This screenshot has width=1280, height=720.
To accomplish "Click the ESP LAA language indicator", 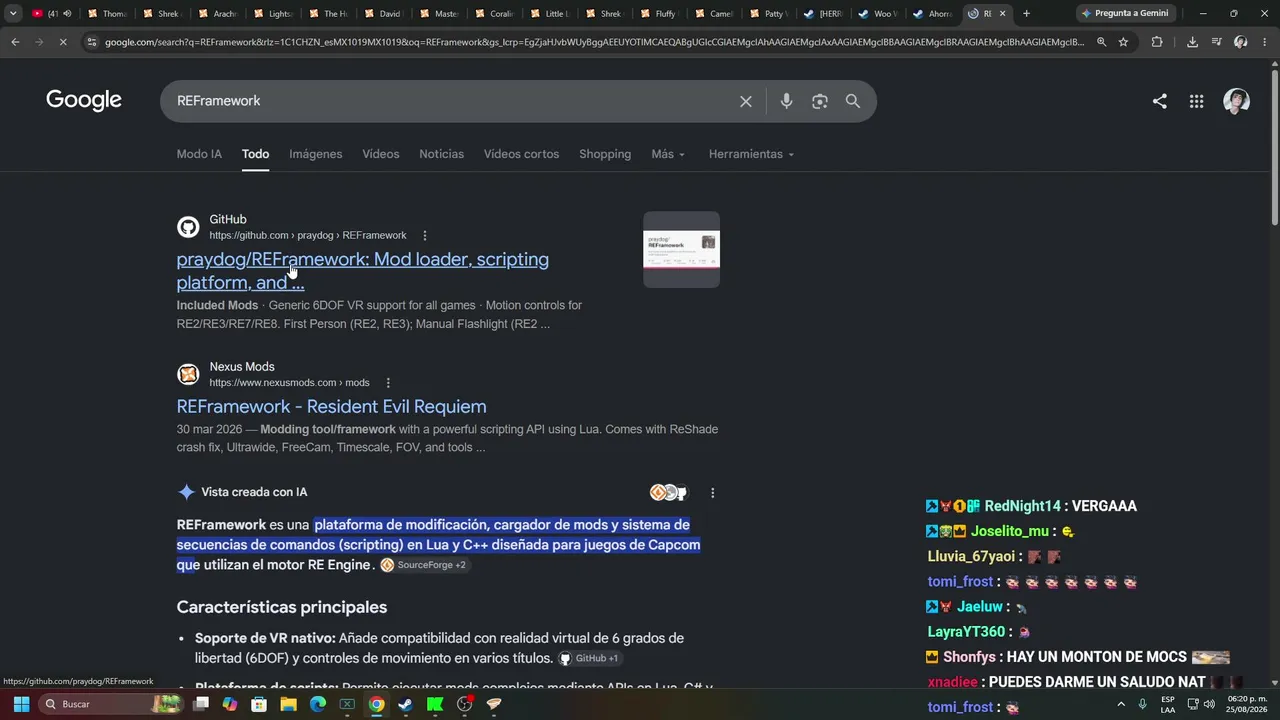I will click(x=1168, y=704).
